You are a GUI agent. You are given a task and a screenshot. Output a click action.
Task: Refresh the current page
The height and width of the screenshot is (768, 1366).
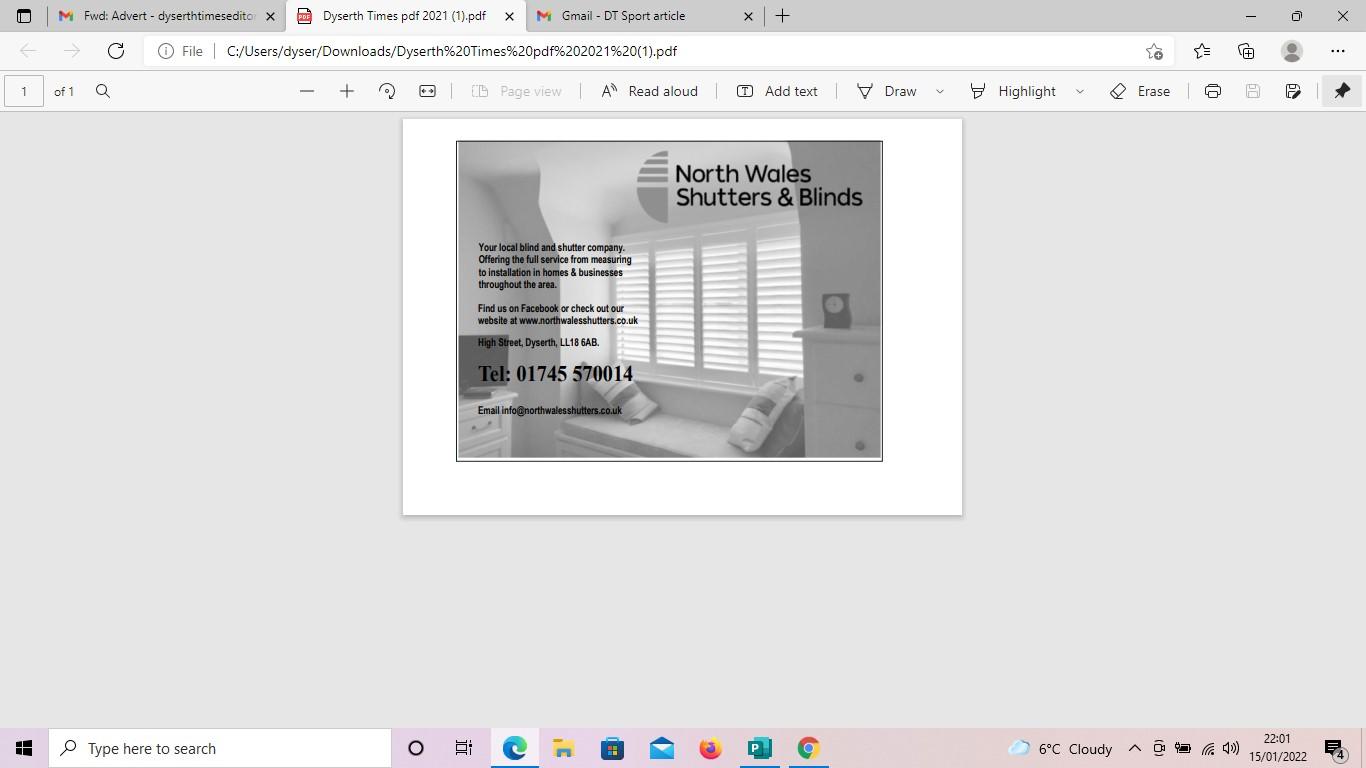coord(116,51)
